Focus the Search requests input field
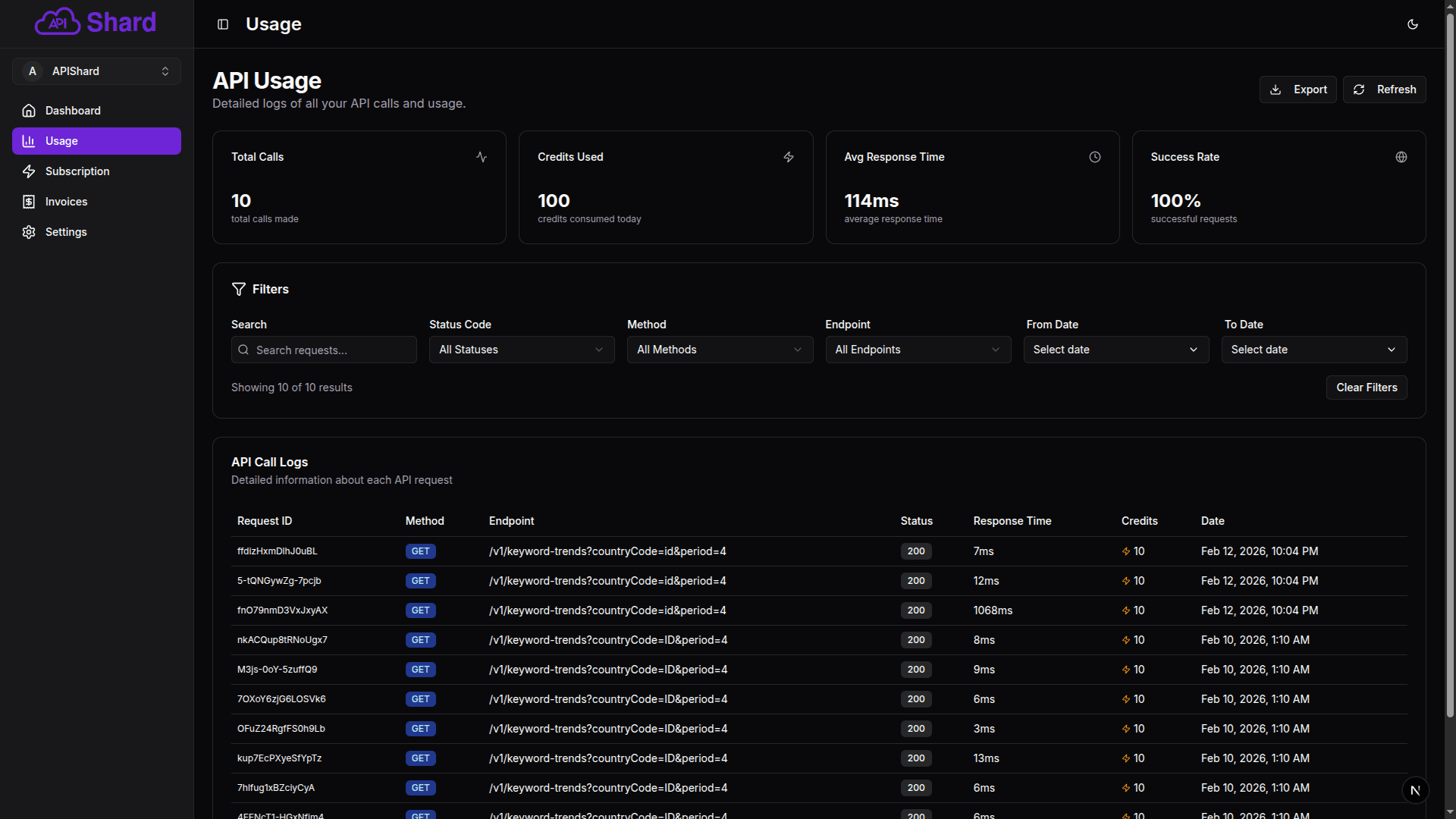The image size is (1456, 819). [x=324, y=350]
